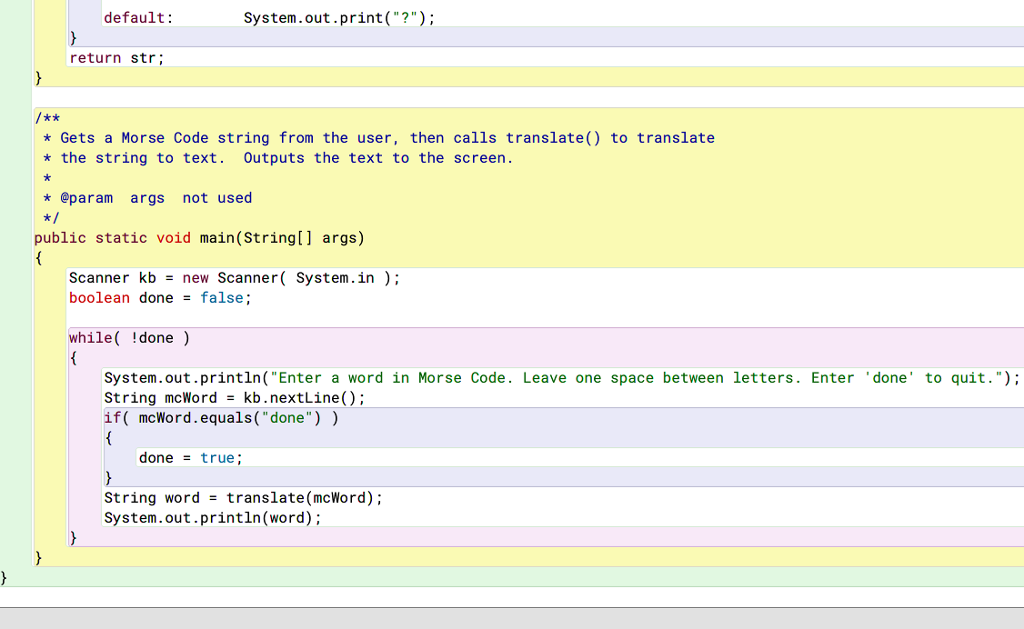Click the 'boolean done = false;' line
Image resolution: width=1024 pixels, height=629 pixels.
pos(160,298)
